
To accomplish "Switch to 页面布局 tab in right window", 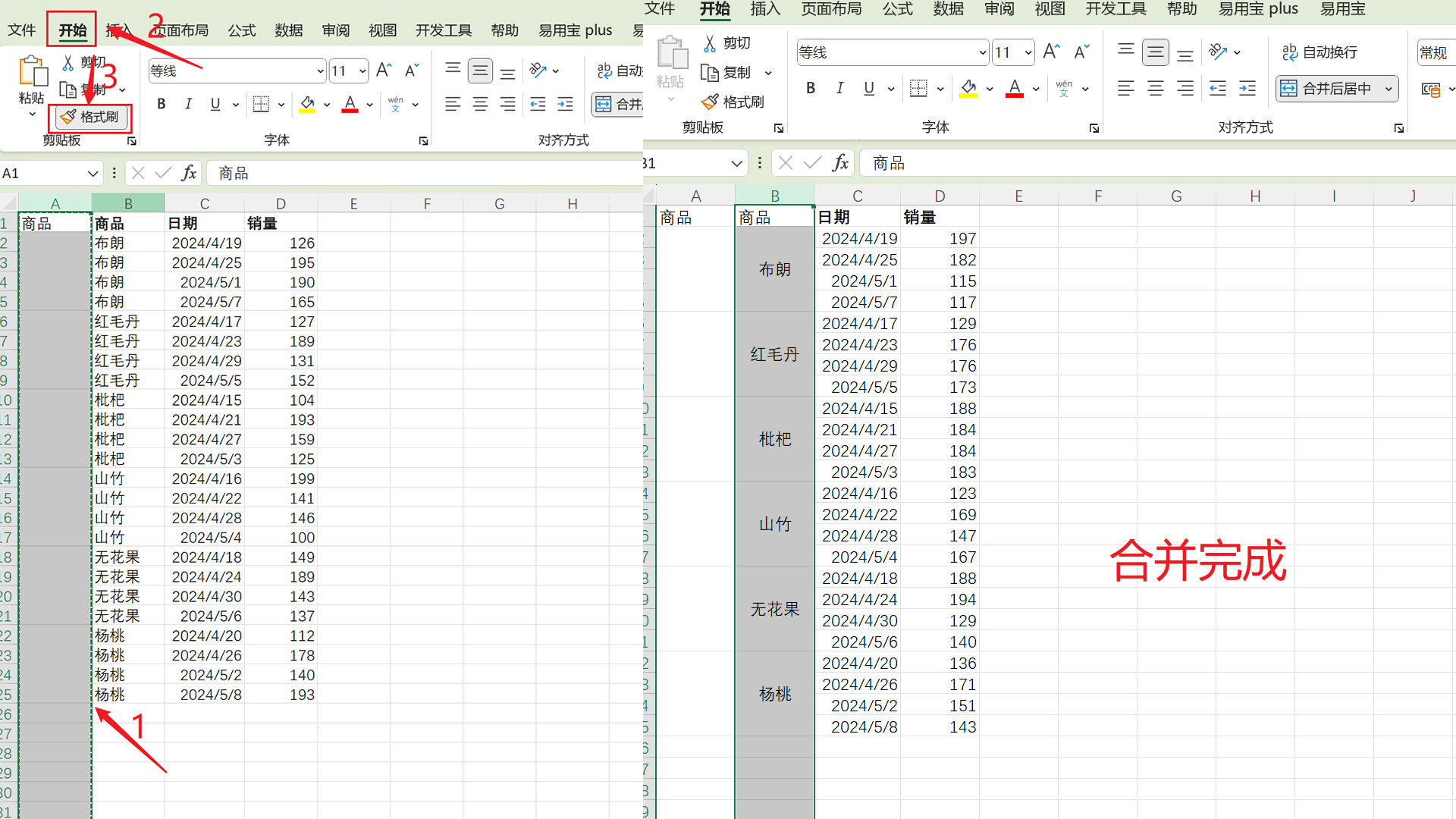I will (832, 9).
